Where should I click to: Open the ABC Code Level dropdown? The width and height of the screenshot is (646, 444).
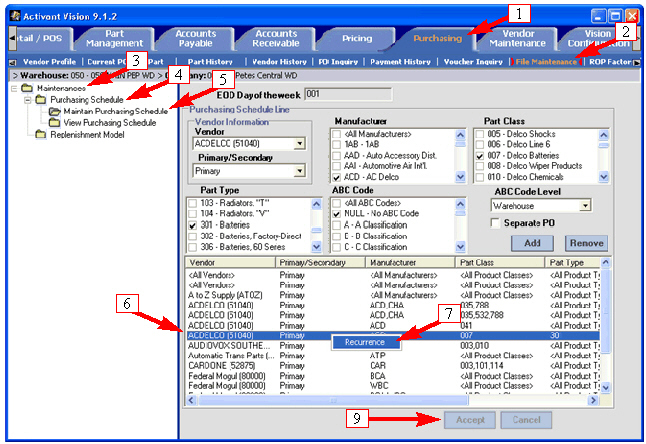pyautogui.click(x=585, y=206)
